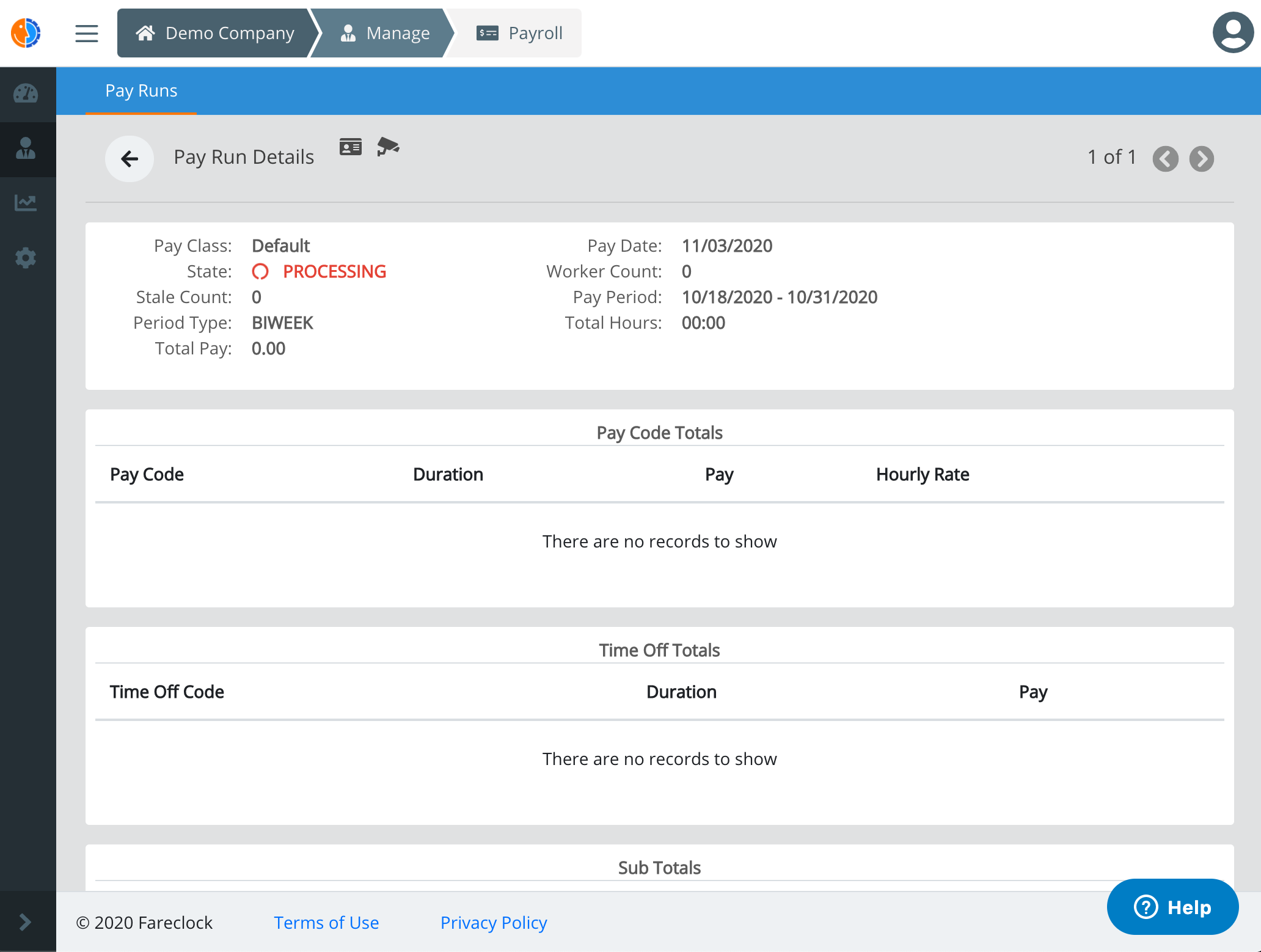This screenshot has width=1261, height=952.
Task: Go back with the arrow button
Action: coord(130,159)
